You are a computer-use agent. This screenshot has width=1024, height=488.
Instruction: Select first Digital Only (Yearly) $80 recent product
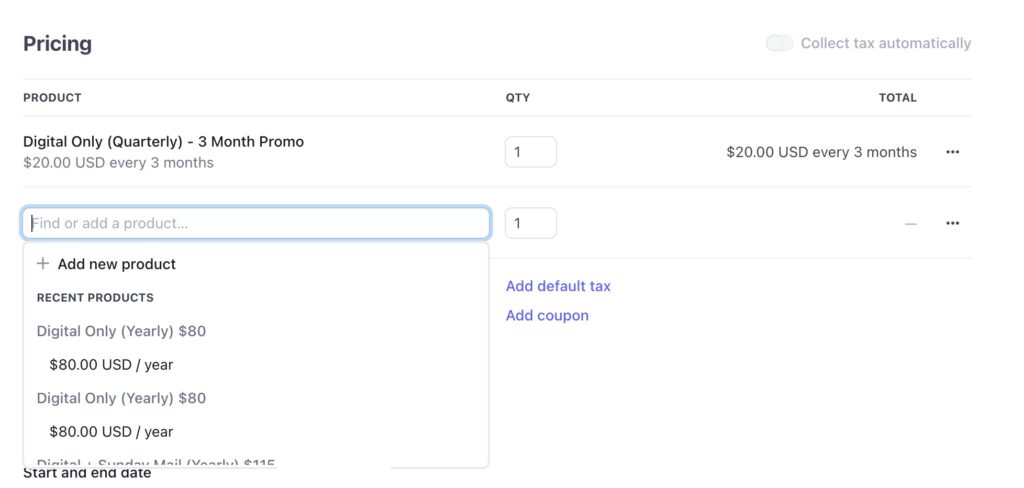pos(121,331)
